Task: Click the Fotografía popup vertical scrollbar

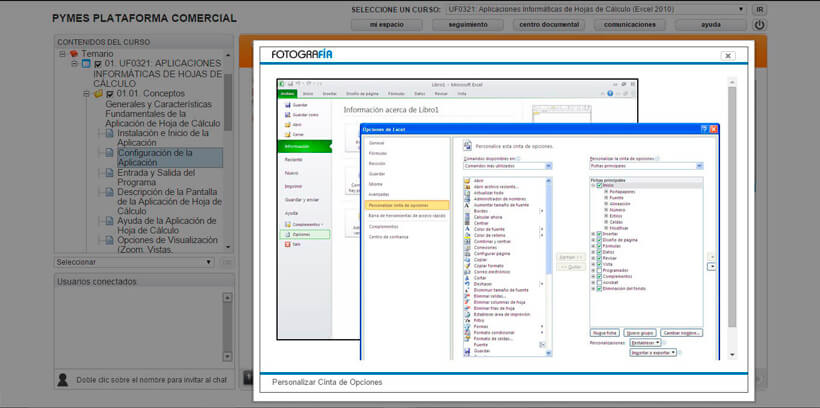Action: tap(732, 207)
